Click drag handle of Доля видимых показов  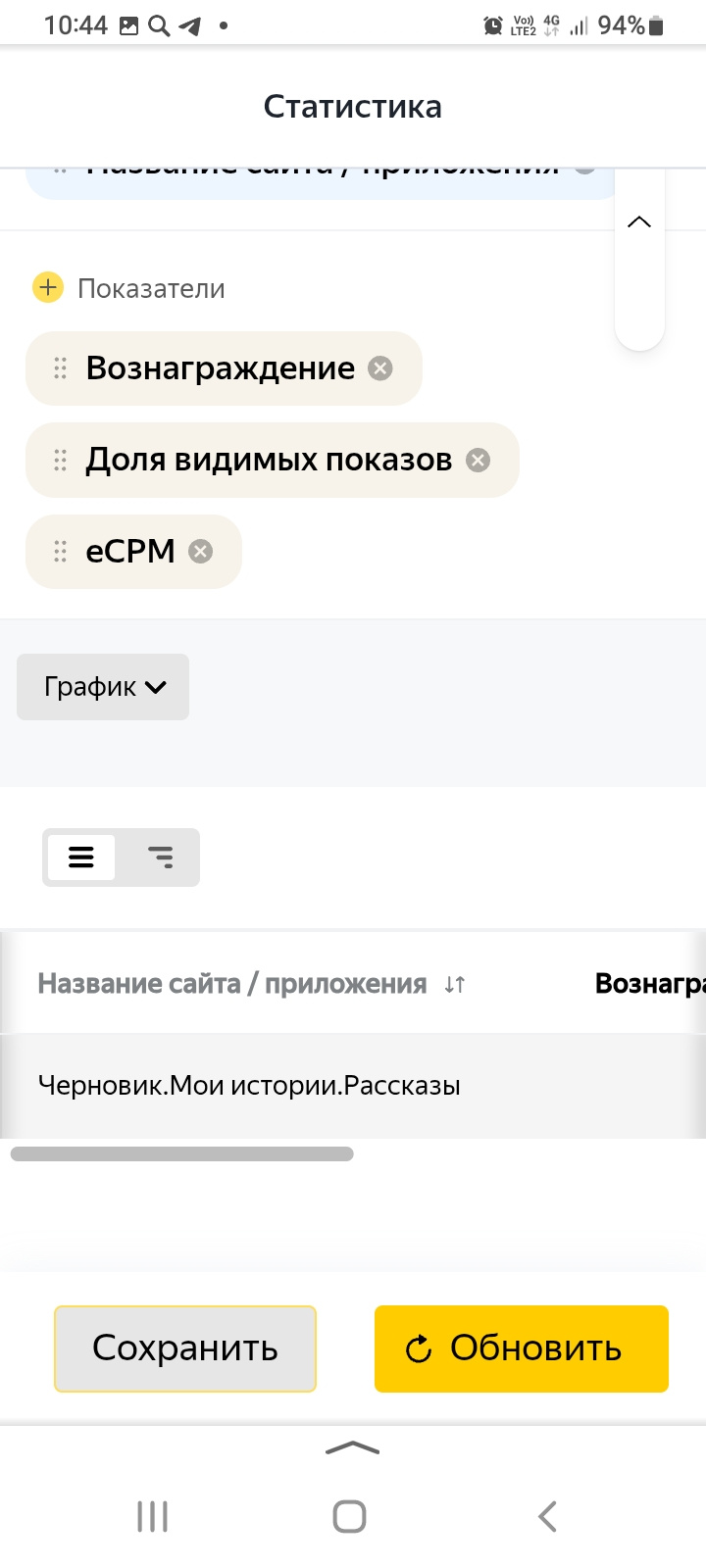click(60, 461)
